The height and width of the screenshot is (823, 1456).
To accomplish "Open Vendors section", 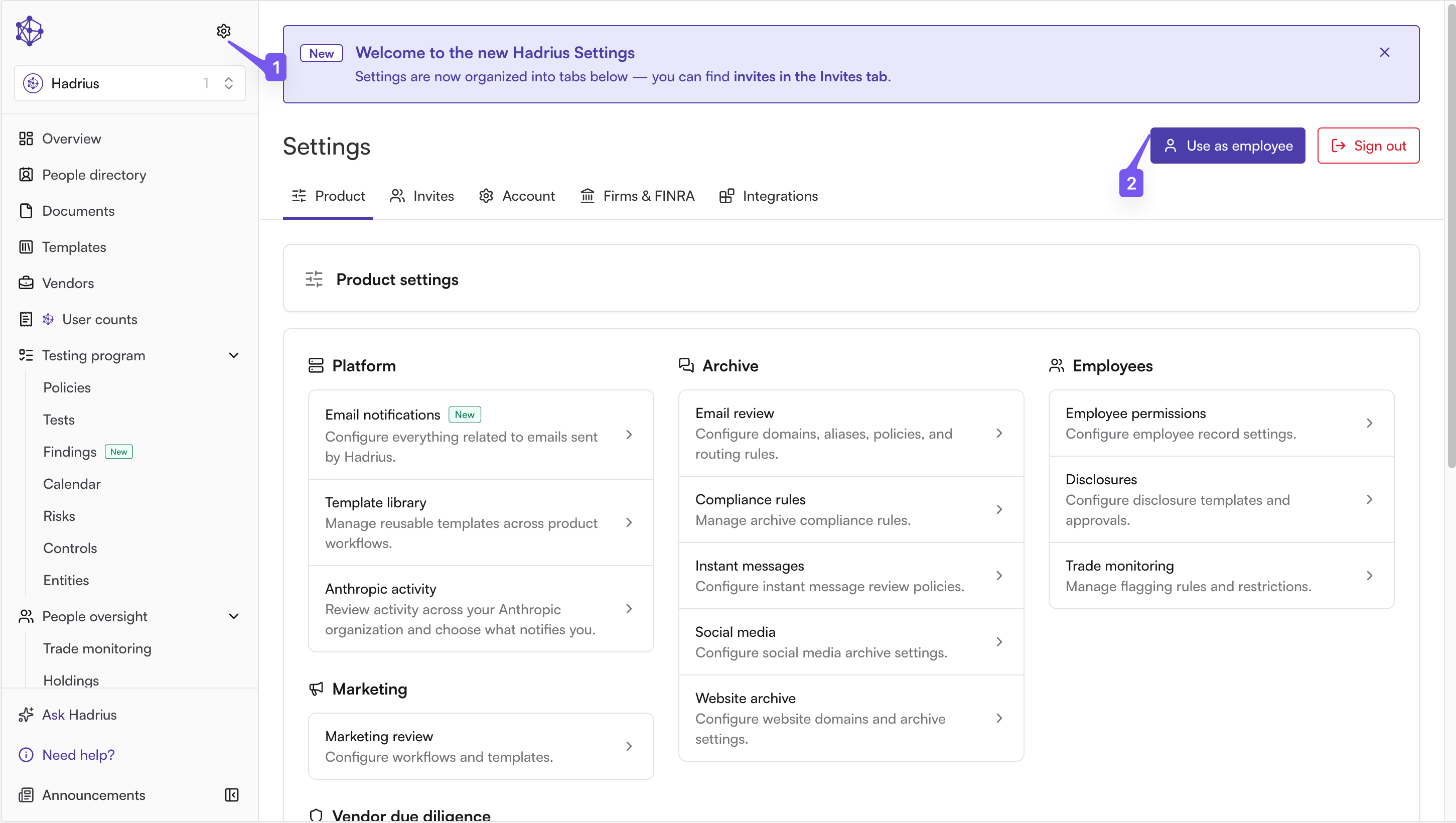I will coord(129,283).
